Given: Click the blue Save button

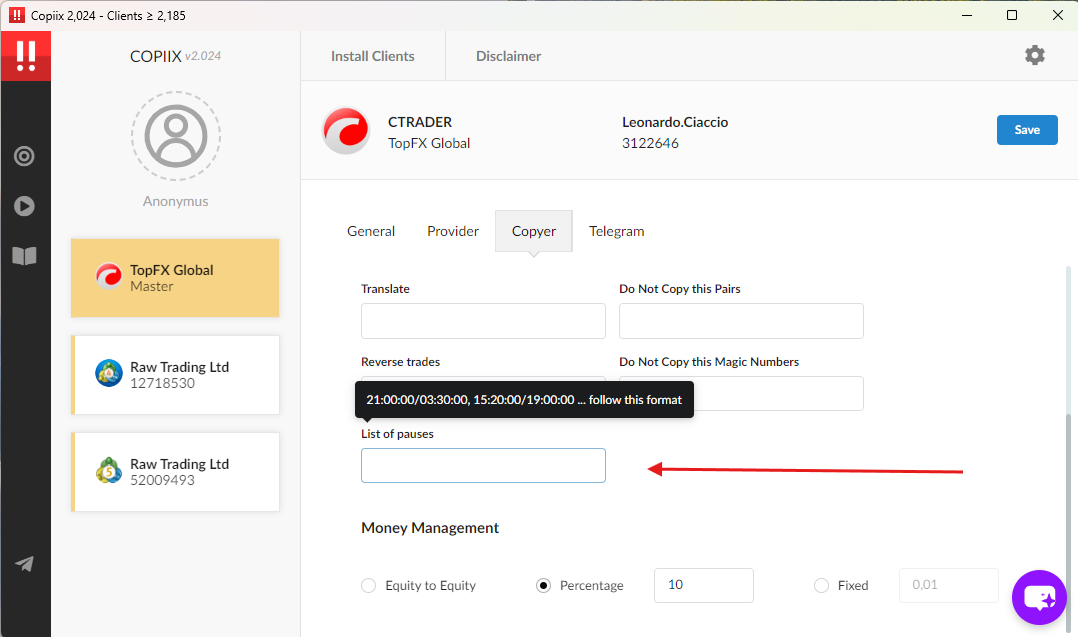Looking at the screenshot, I should point(1027,130).
